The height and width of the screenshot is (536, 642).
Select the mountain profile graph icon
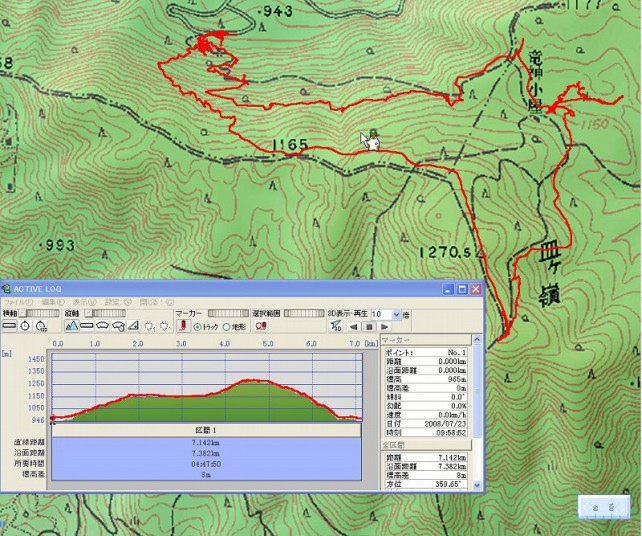tap(72, 326)
